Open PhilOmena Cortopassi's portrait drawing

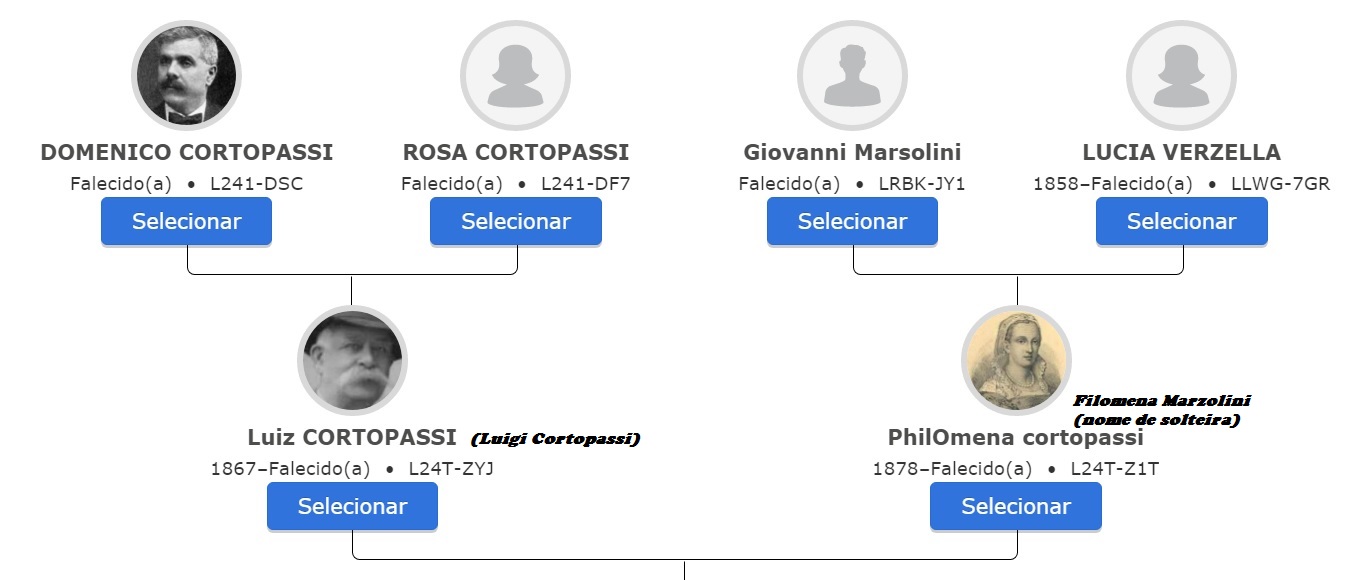coord(1016,360)
